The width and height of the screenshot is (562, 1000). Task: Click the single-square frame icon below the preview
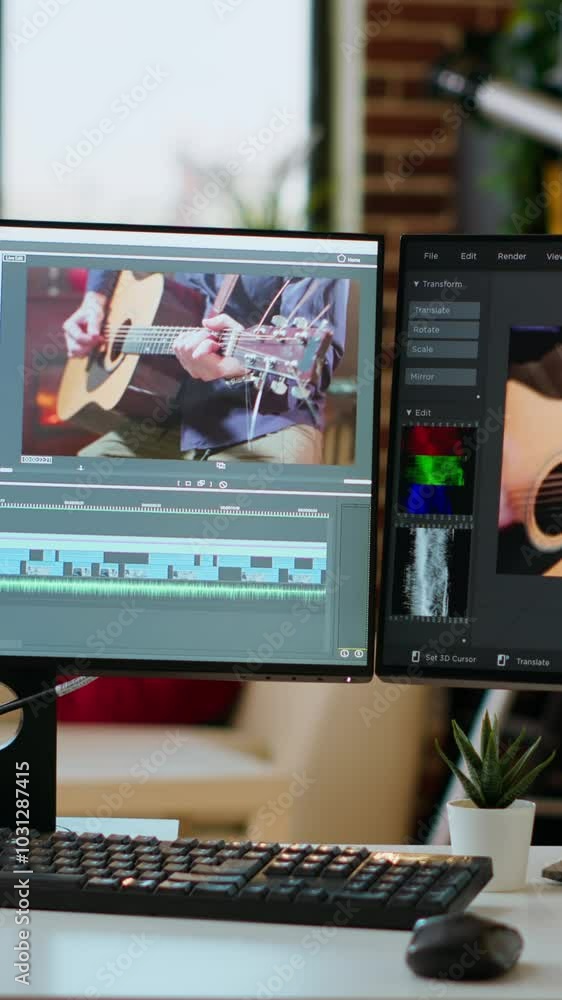[x=189, y=483]
